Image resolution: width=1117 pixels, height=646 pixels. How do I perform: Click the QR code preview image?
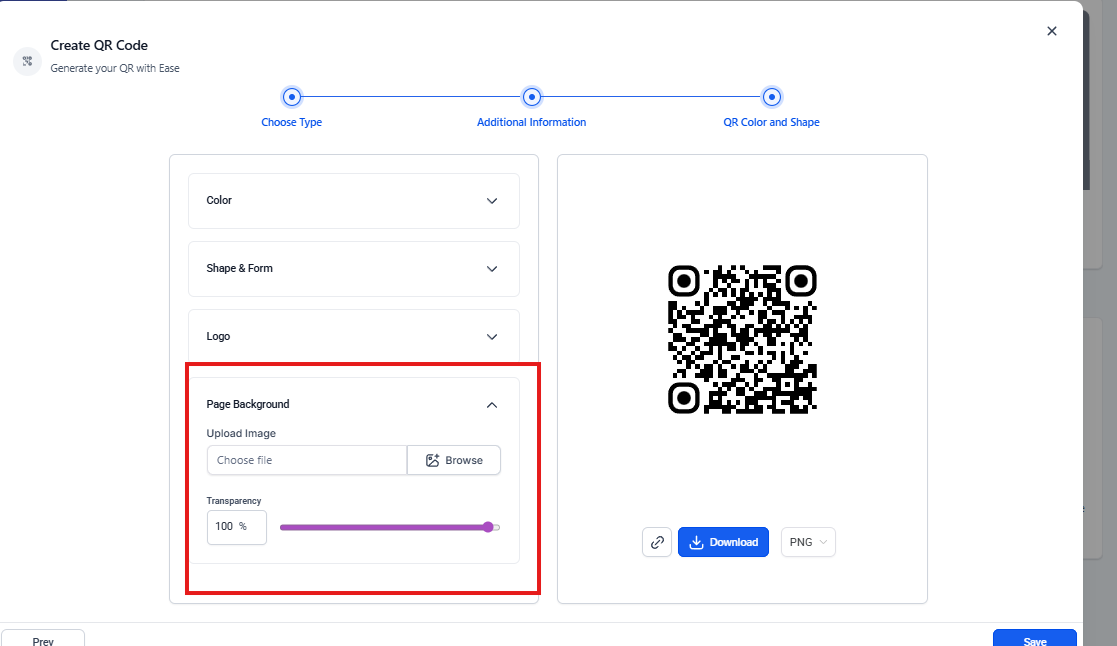742,339
